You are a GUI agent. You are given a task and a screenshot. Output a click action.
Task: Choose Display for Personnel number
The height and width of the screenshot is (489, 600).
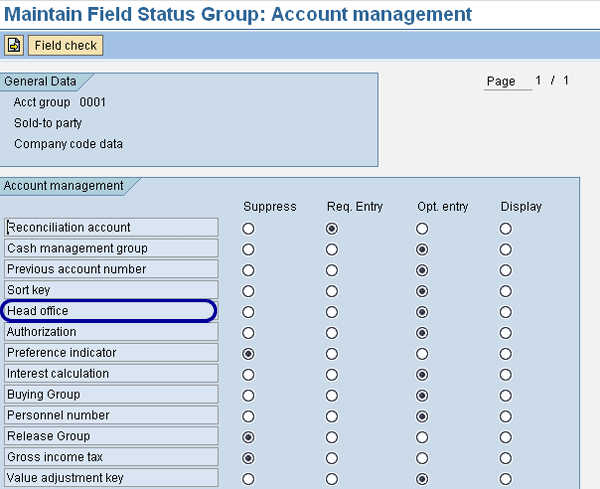(506, 416)
